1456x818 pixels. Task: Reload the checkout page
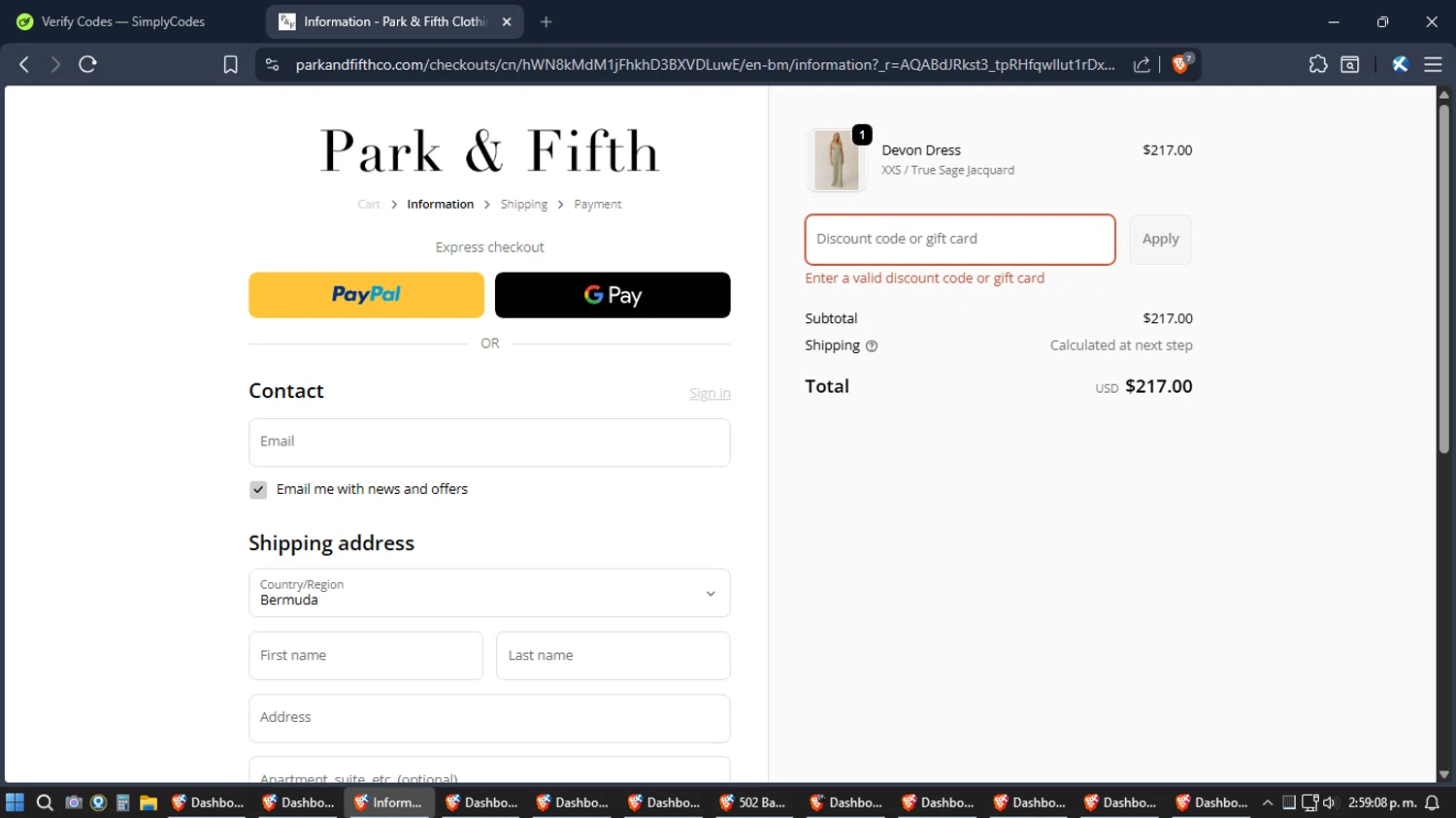click(x=88, y=64)
